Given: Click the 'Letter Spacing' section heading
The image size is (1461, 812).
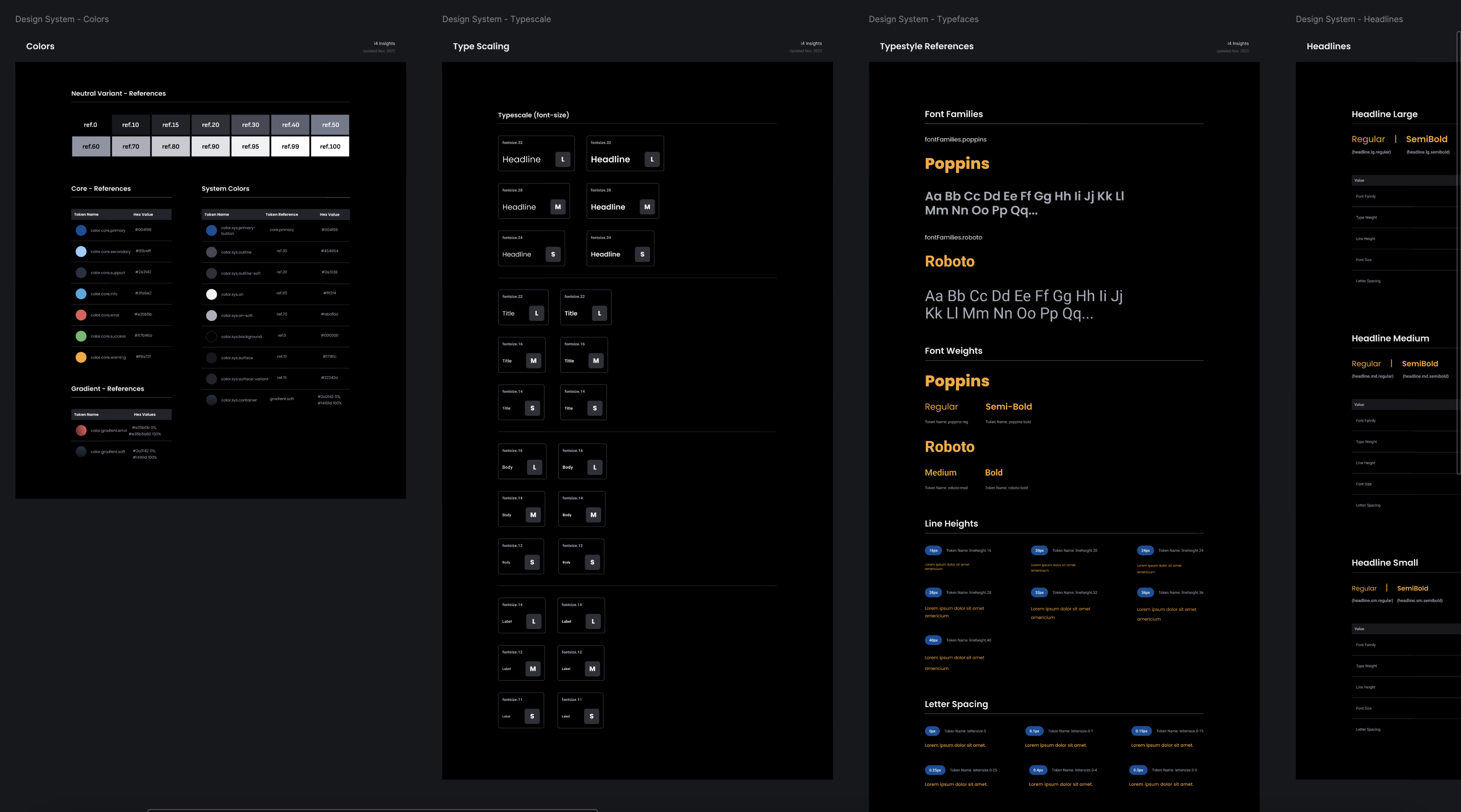Looking at the screenshot, I should click(x=956, y=704).
